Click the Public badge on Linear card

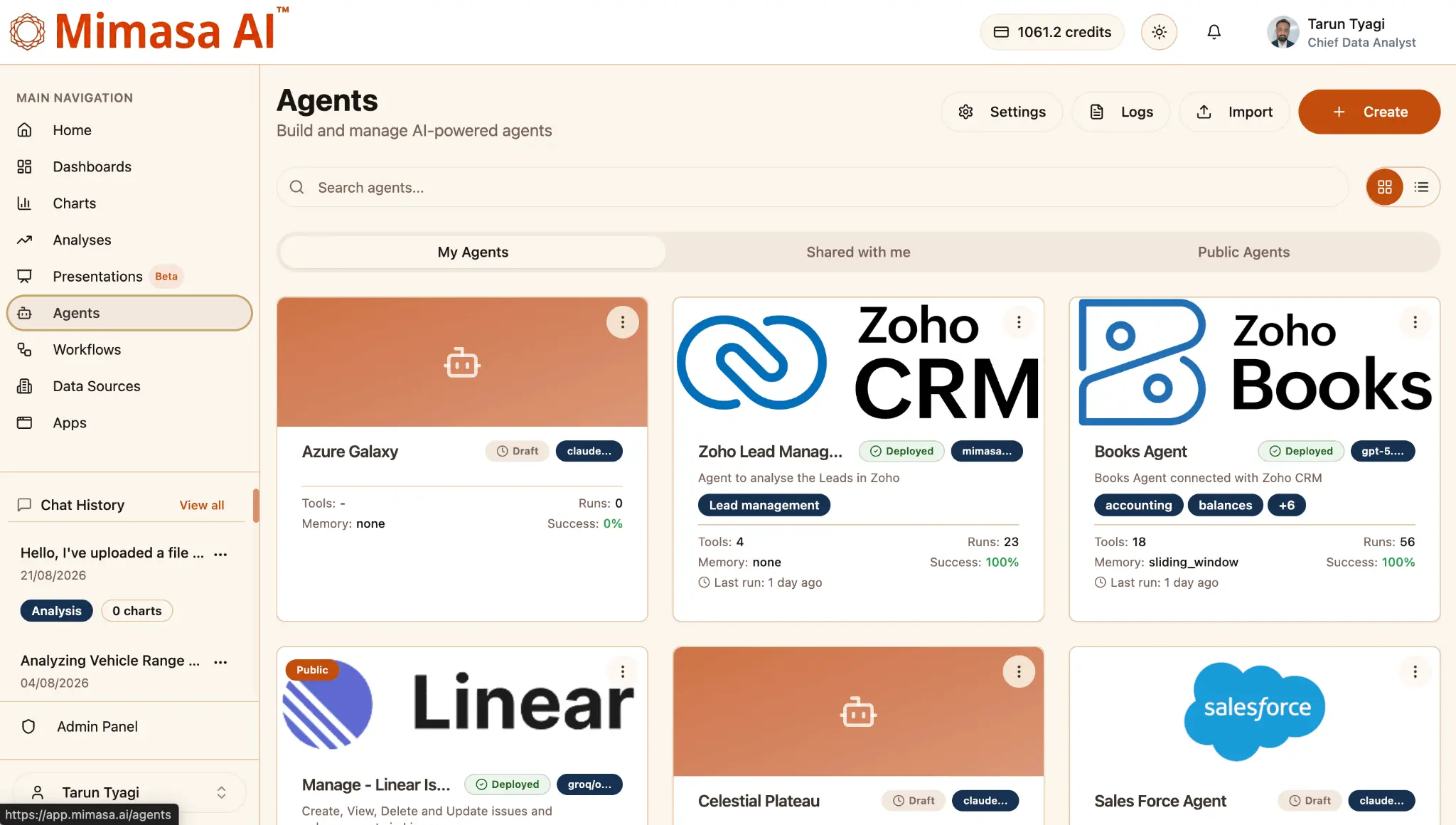click(312, 670)
